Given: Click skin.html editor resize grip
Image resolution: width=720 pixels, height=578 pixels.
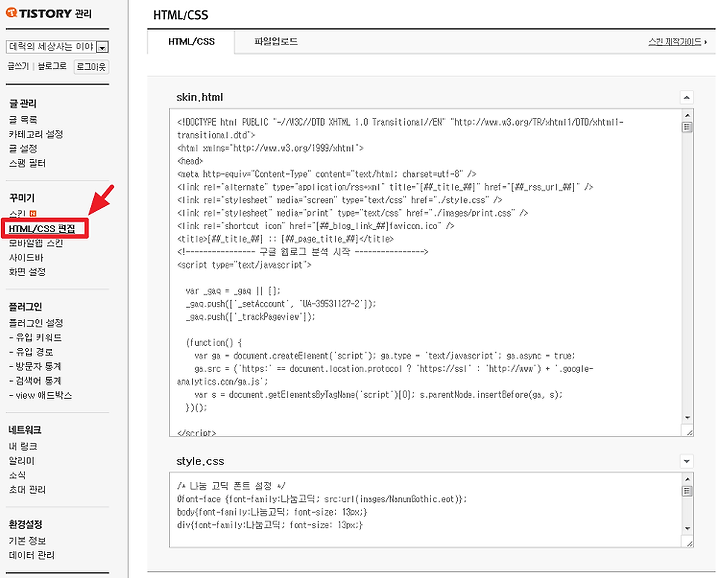Looking at the screenshot, I should [689, 432].
